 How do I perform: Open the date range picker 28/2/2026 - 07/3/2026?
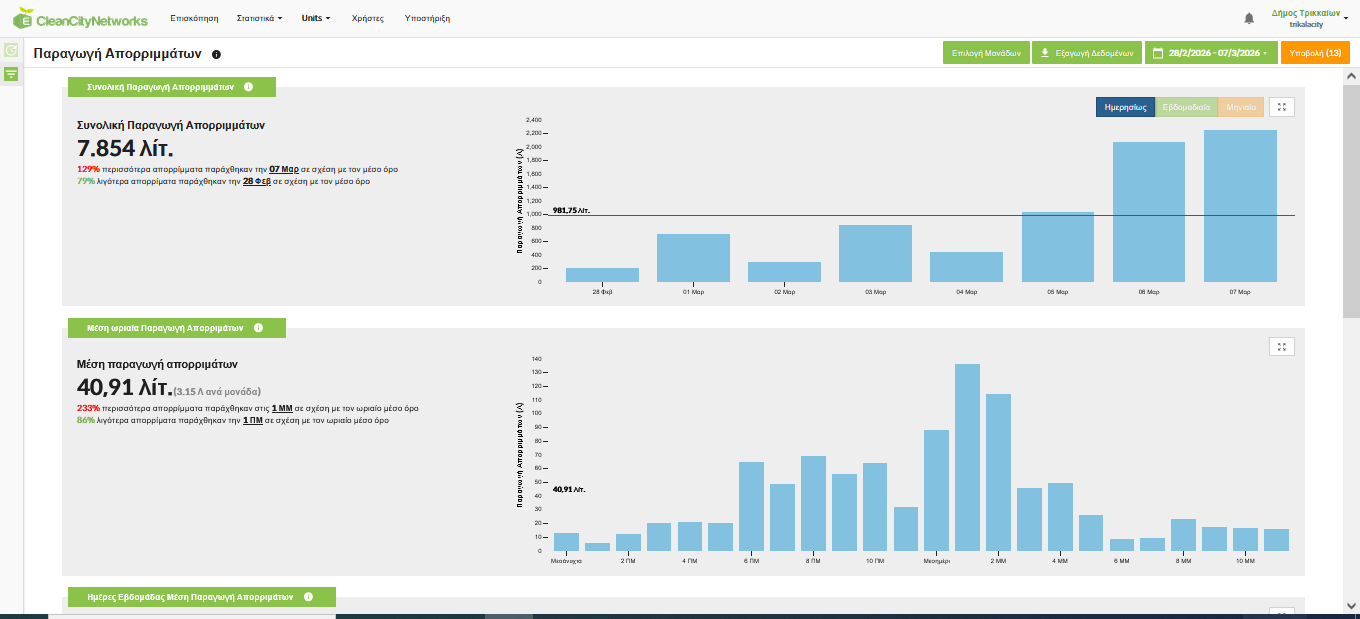coord(1210,53)
